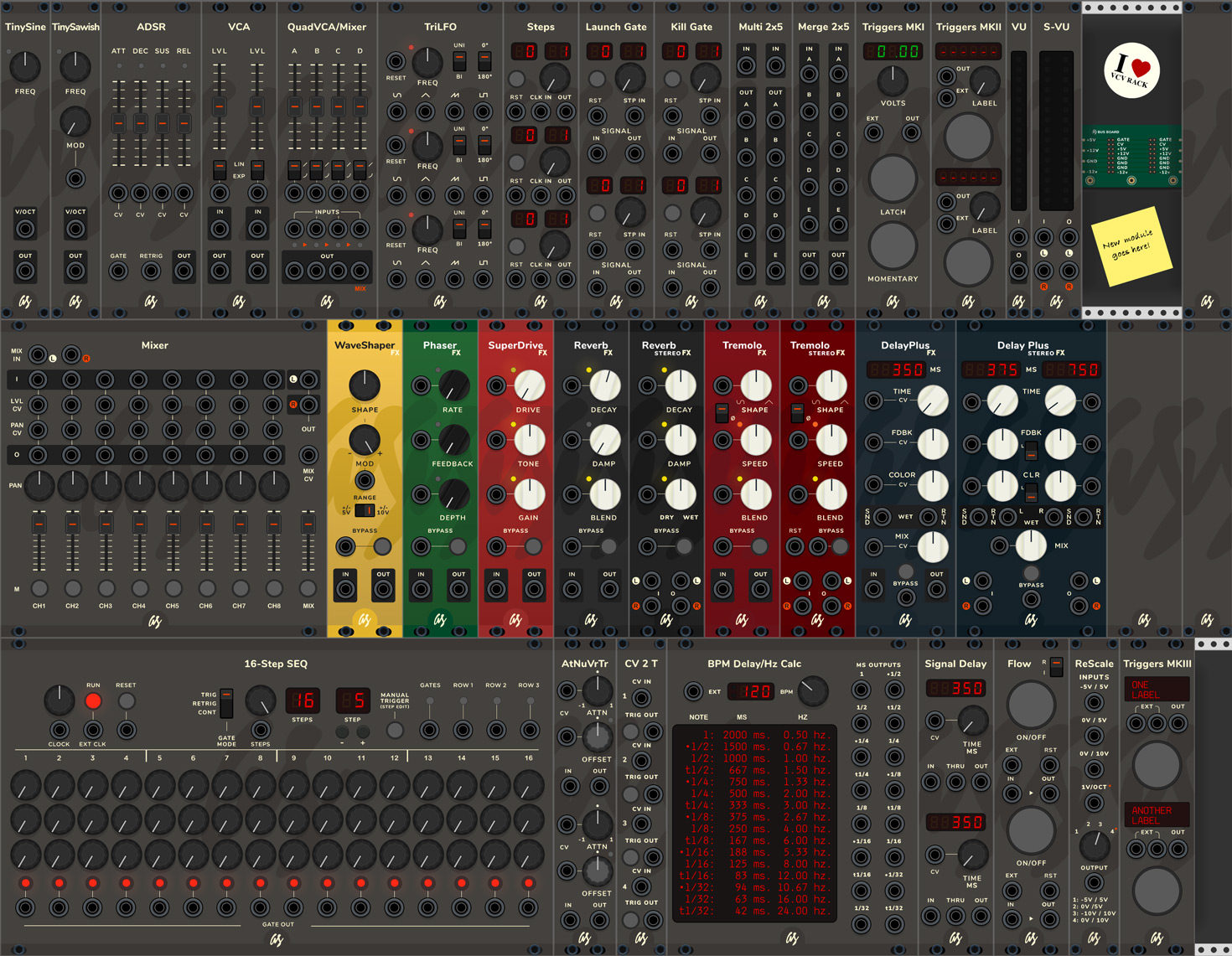Click the BPM display showing 120
This screenshot has height=956, width=1232.
click(750, 691)
